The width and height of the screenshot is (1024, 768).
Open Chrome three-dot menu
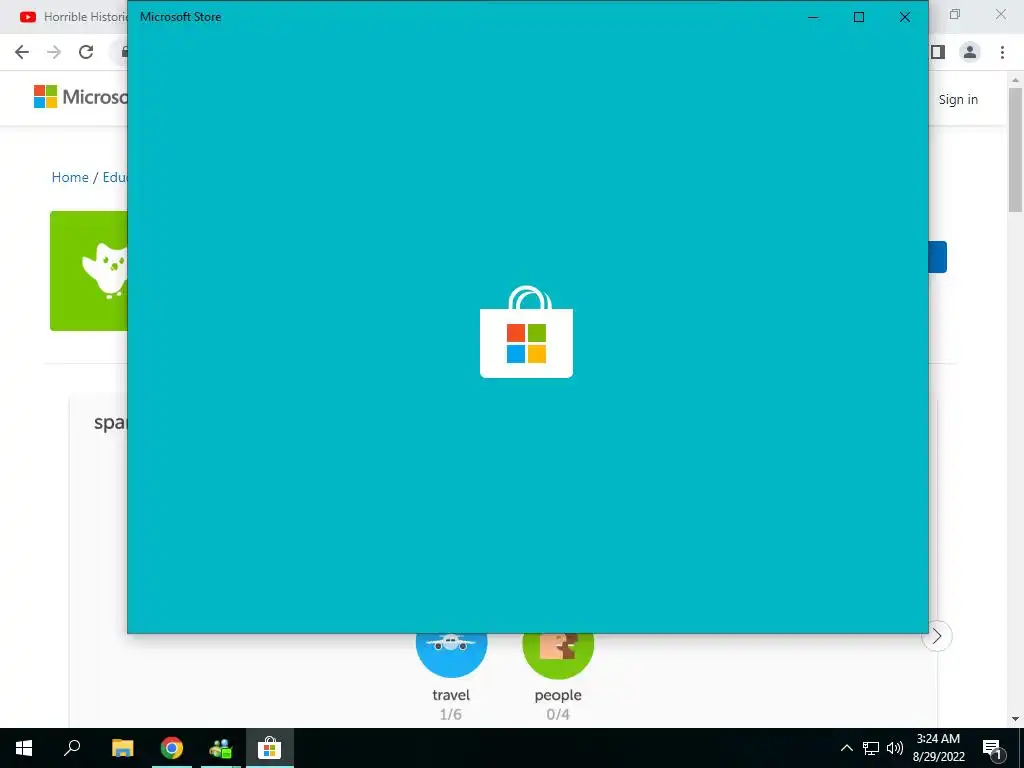click(1002, 52)
